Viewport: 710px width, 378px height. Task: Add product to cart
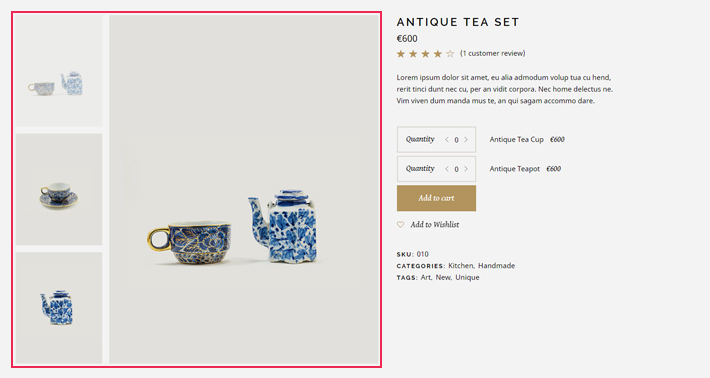436,198
